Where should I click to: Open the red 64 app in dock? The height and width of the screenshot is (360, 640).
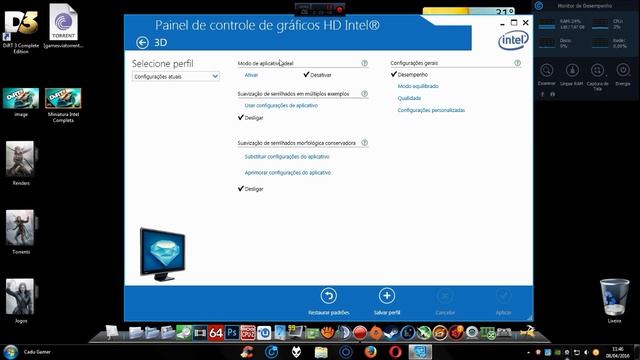[x=216, y=333]
